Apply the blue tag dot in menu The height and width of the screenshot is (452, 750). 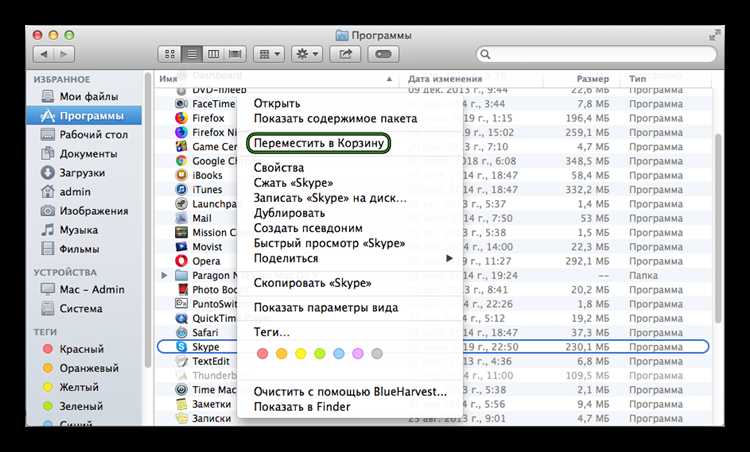pos(339,353)
